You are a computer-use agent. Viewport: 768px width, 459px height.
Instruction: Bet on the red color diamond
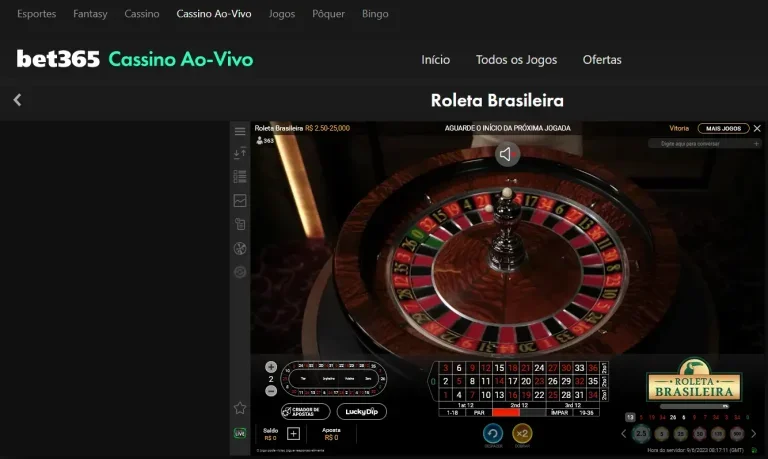505,413
